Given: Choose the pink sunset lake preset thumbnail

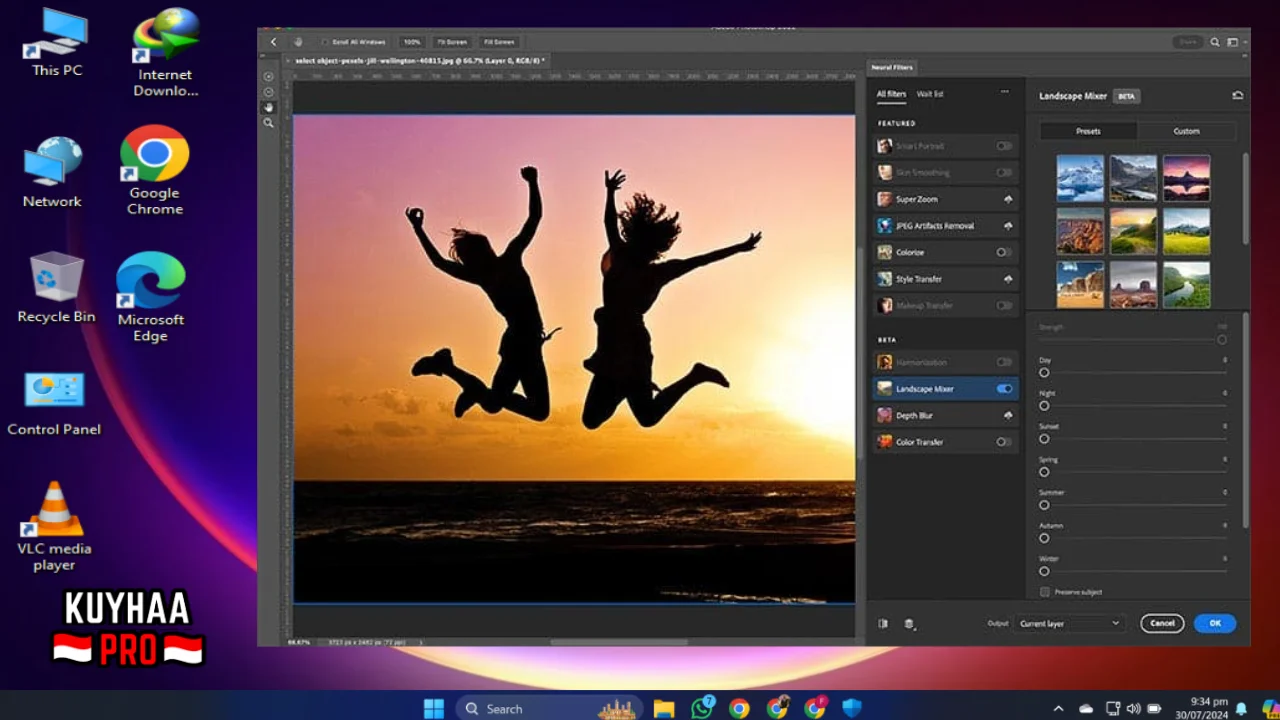Looking at the screenshot, I should coord(1185,178).
